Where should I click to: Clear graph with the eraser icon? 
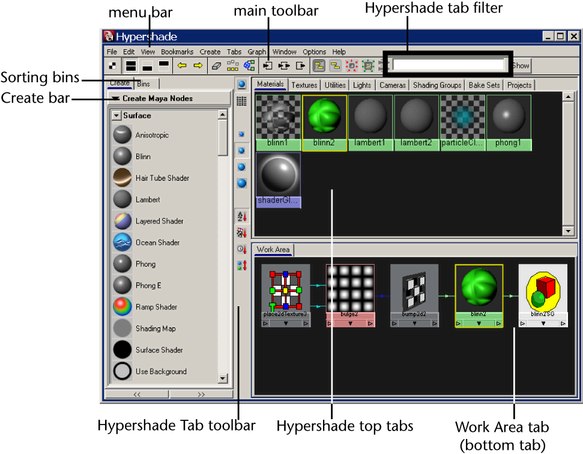pyautogui.click(x=216, y=66)
